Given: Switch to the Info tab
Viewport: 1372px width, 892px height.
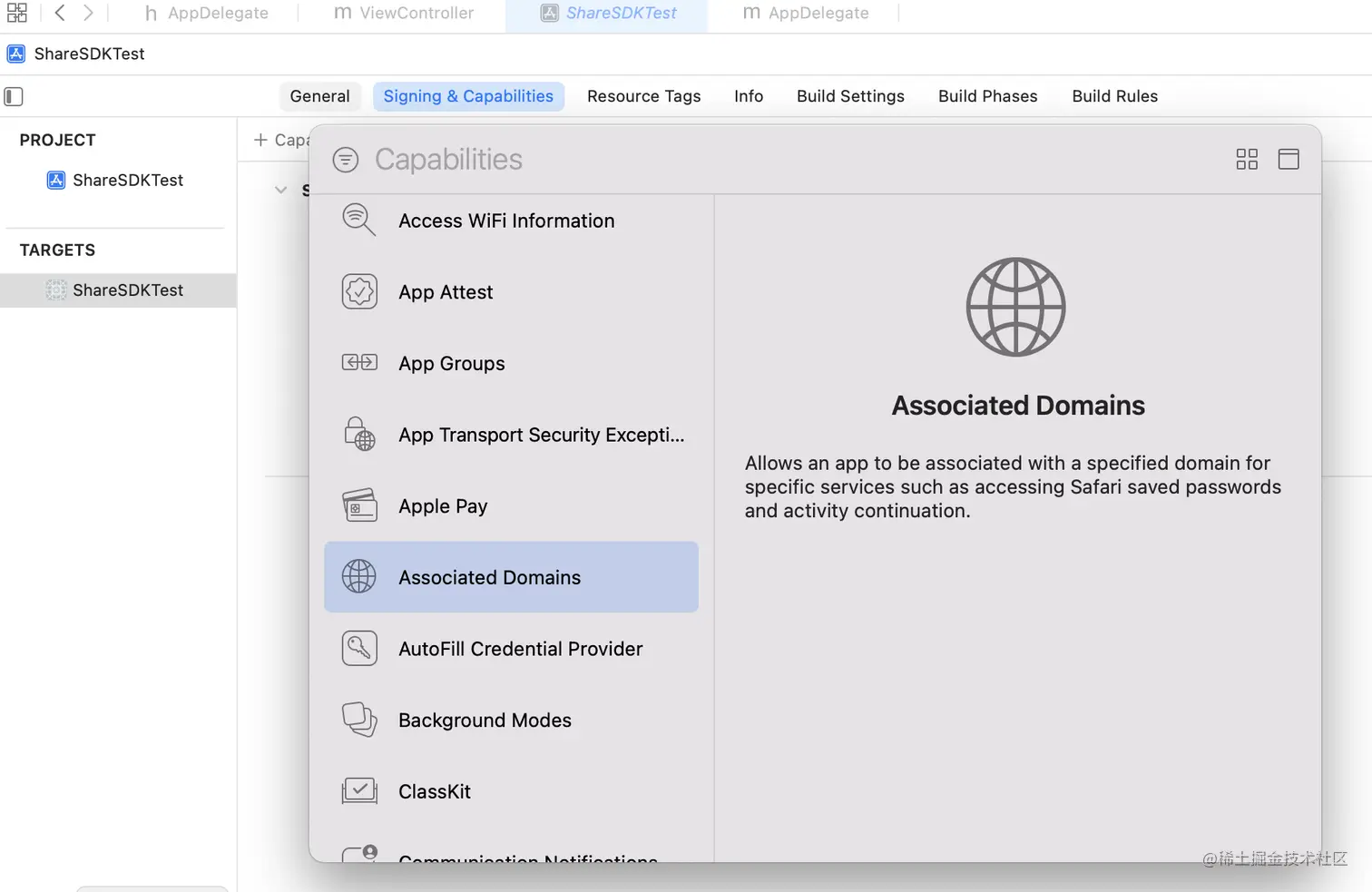Looking at the screenshot, I should pyautogui.click(x=749, y=96).
